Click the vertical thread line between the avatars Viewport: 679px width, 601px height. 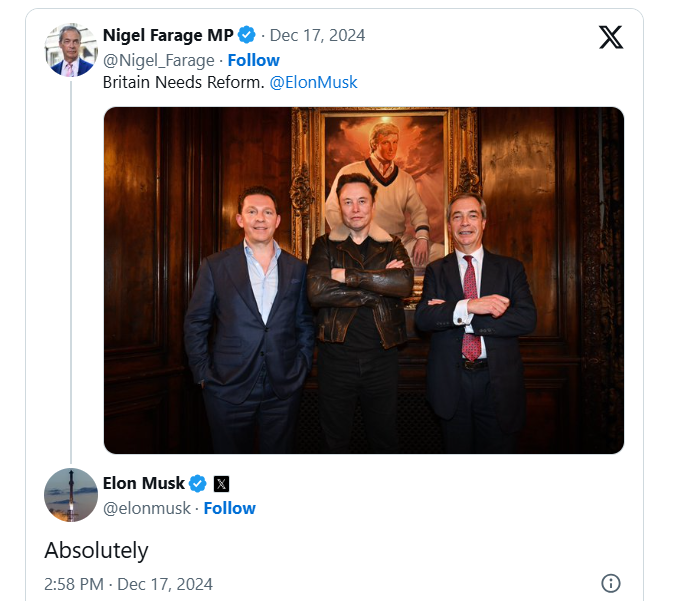coord(71,270)
